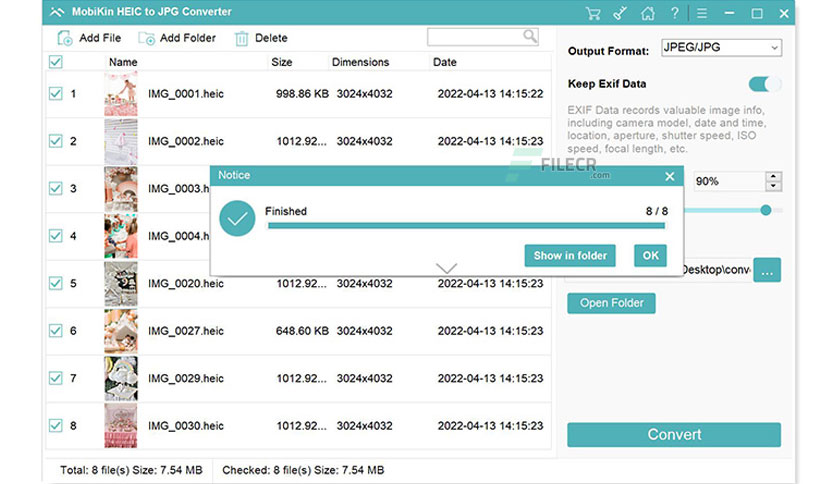Click the register key icon

(620, 13)
